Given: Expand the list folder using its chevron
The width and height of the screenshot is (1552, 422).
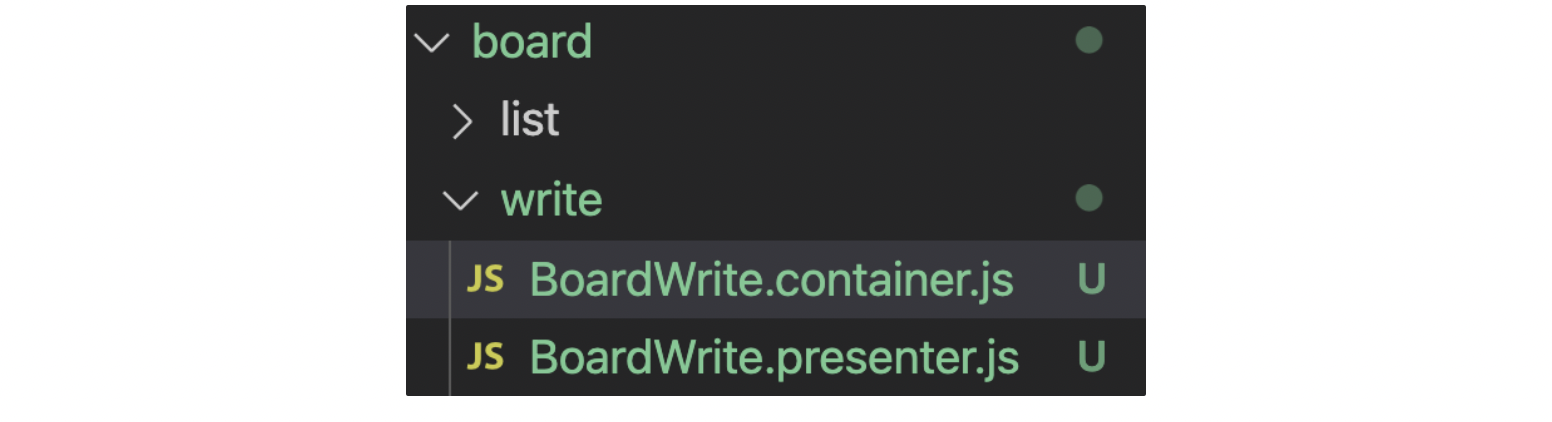Looking at the screenshot, I should click(461, 121).
